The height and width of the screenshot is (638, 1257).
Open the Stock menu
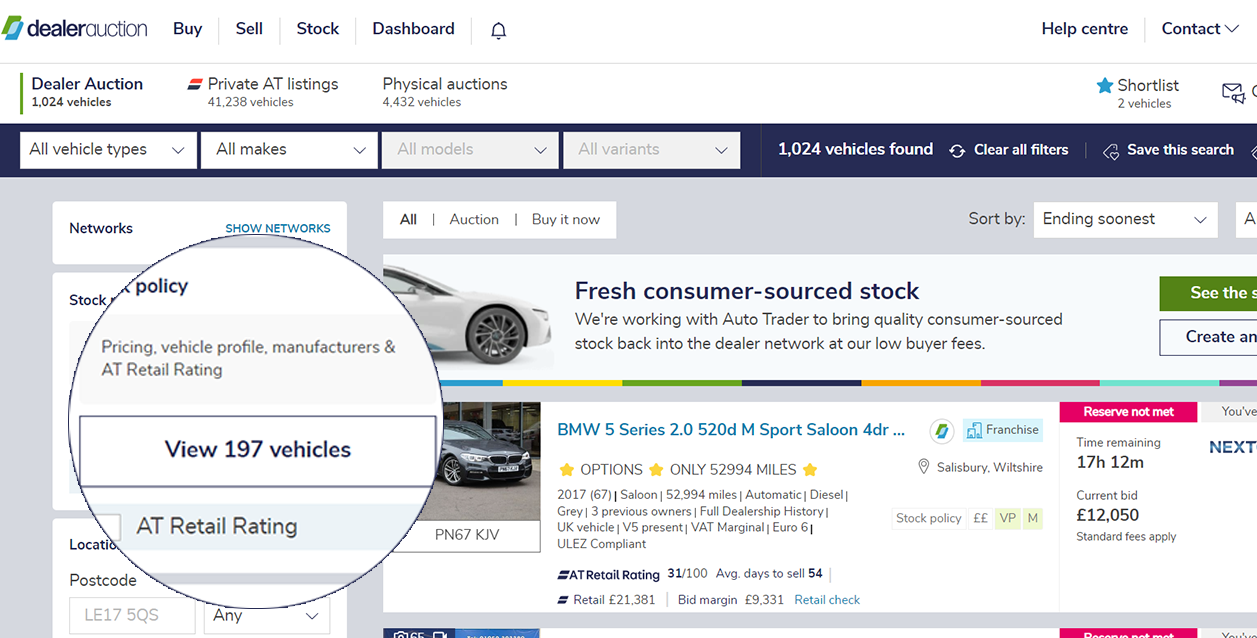(x=318, y=29)
